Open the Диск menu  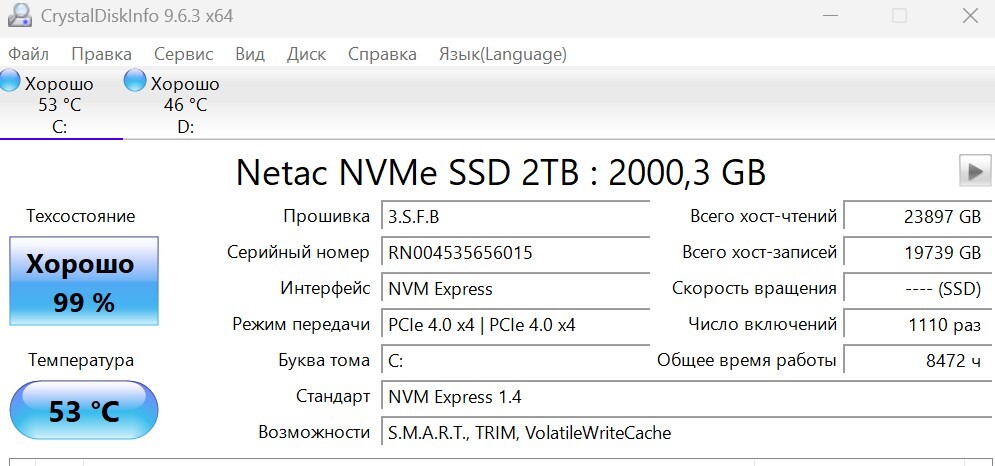click(306, 55)
